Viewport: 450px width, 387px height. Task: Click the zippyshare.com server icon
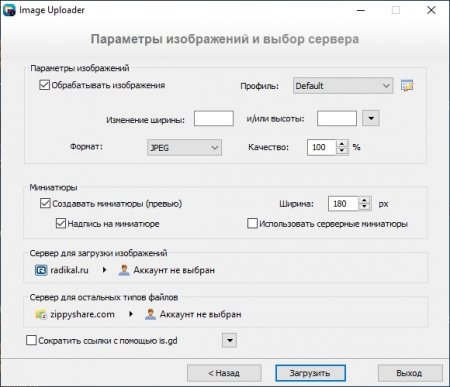41,314
